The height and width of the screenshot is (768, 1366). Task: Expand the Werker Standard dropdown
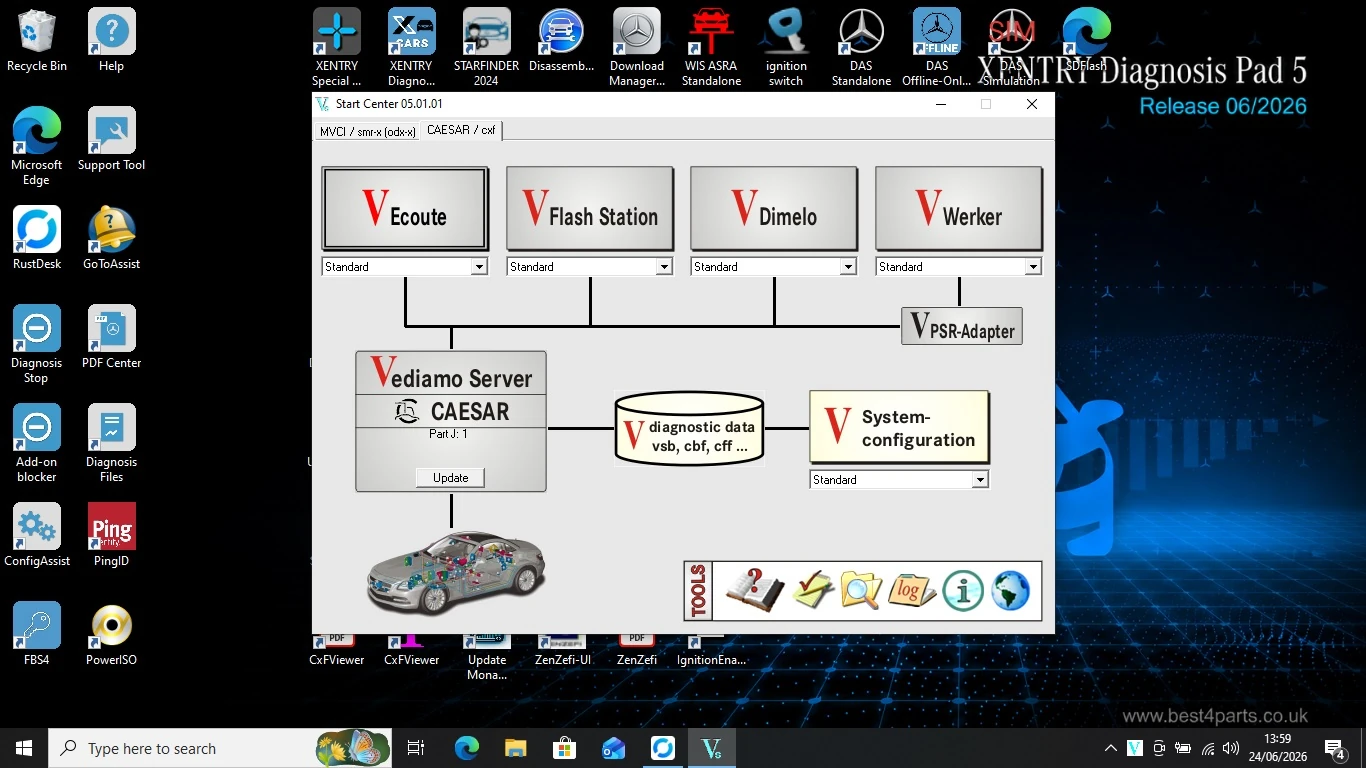[1033, 267]
